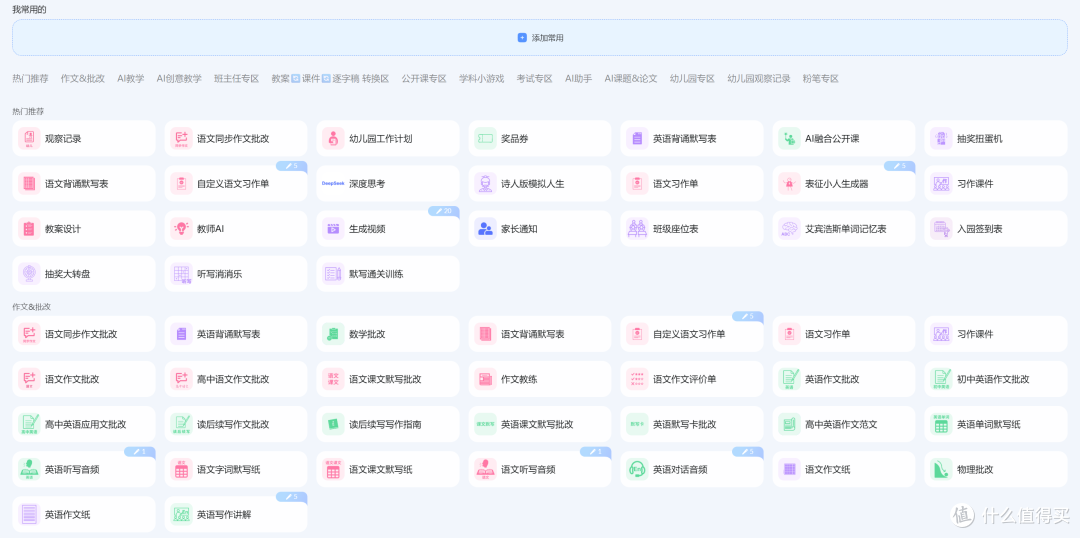Click the 教师AI lightbulb icon
The width and height of the screenshot is (1080, 538).
(x=182, y=229)
